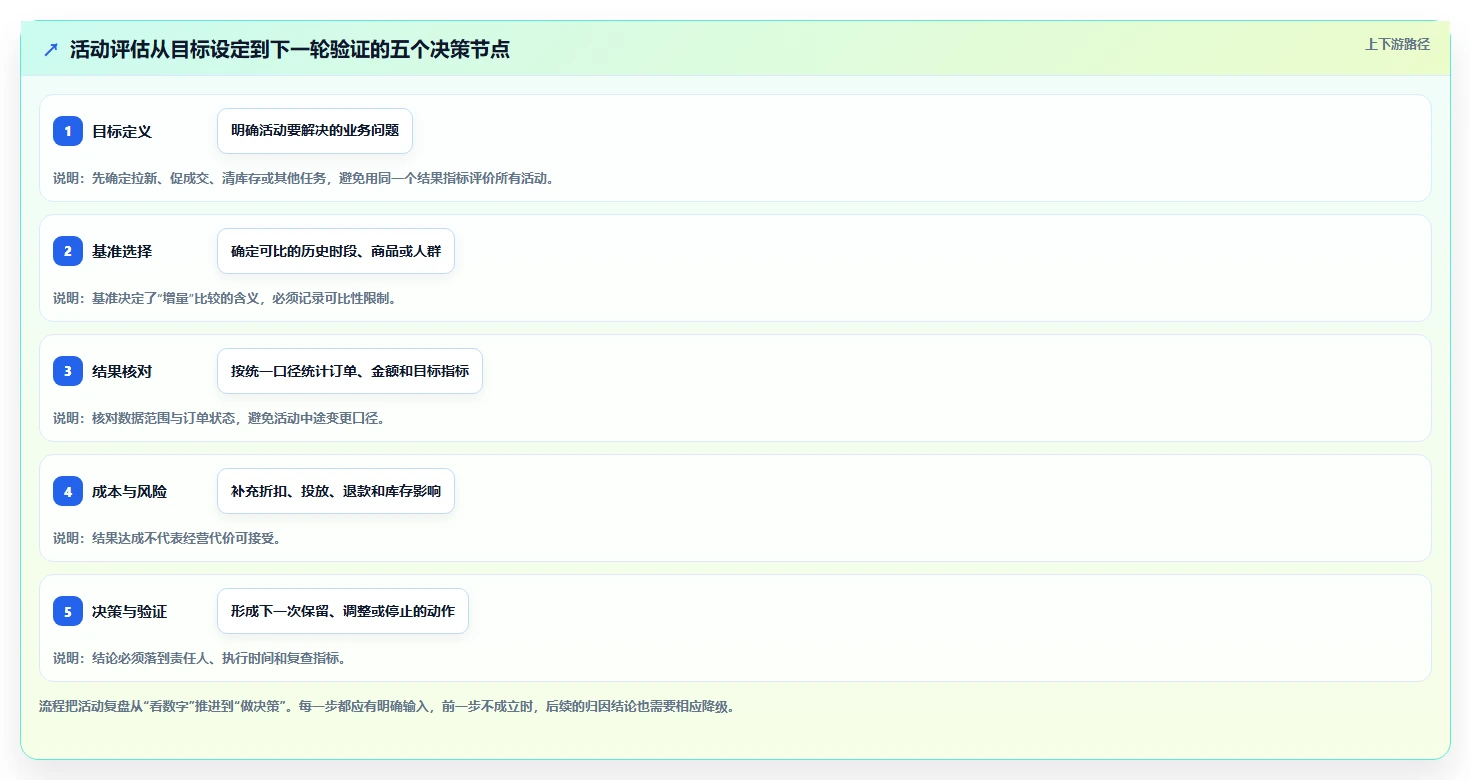
Task: Click the 结果核对 step title
Action: point(122,371)
